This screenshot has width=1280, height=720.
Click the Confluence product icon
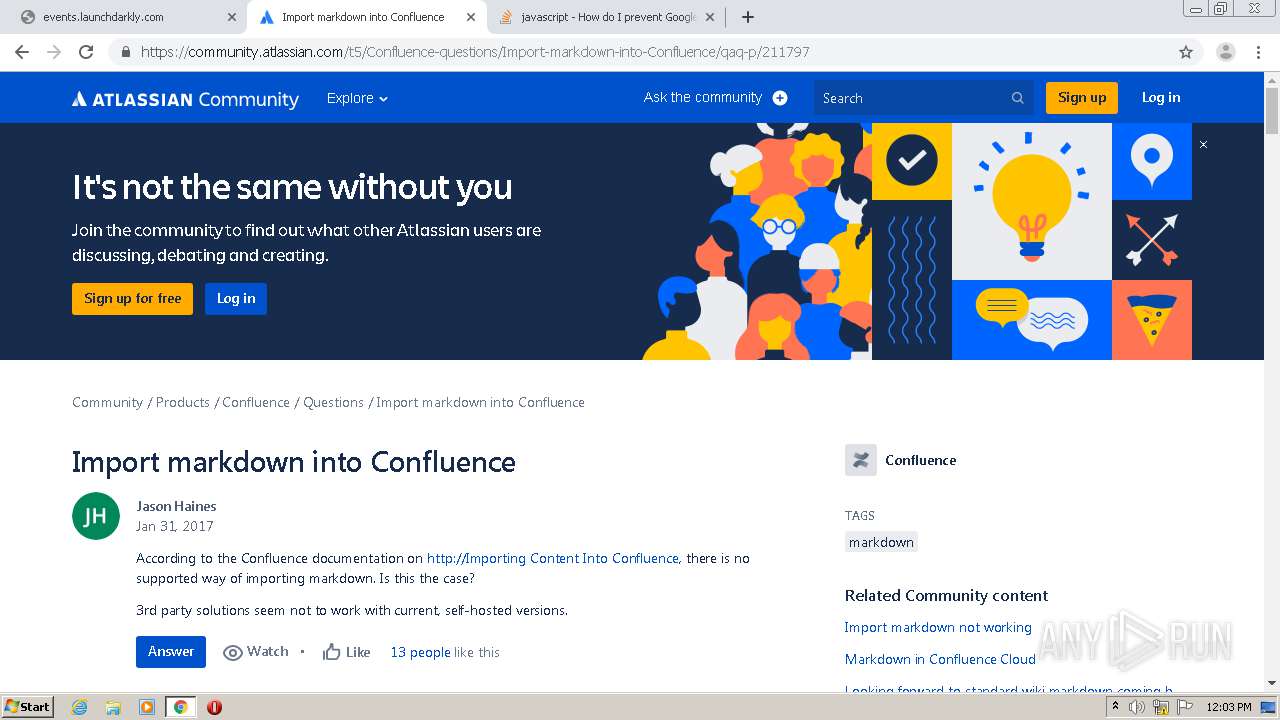[861, 460]
